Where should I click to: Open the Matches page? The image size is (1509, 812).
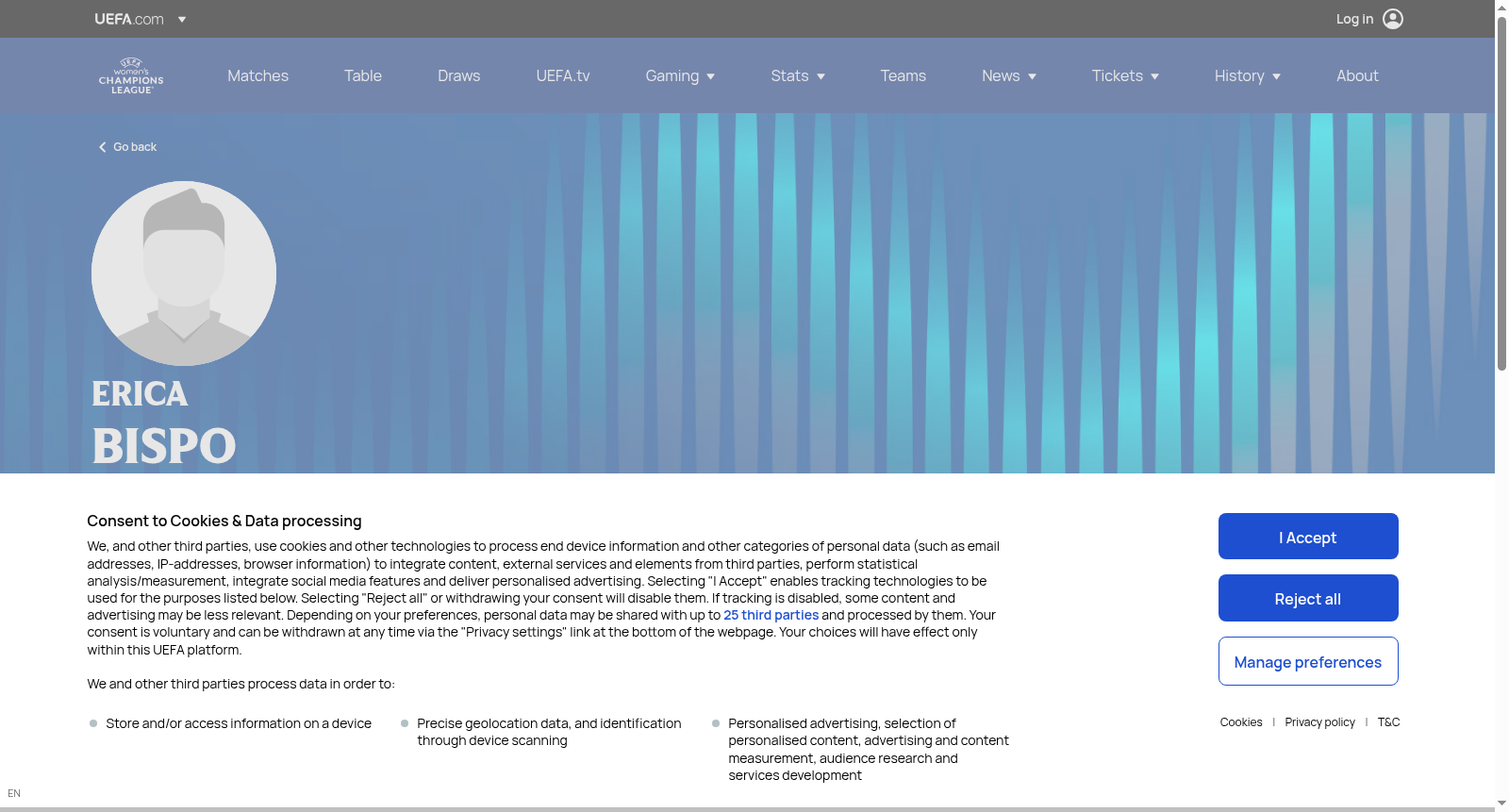257,75
